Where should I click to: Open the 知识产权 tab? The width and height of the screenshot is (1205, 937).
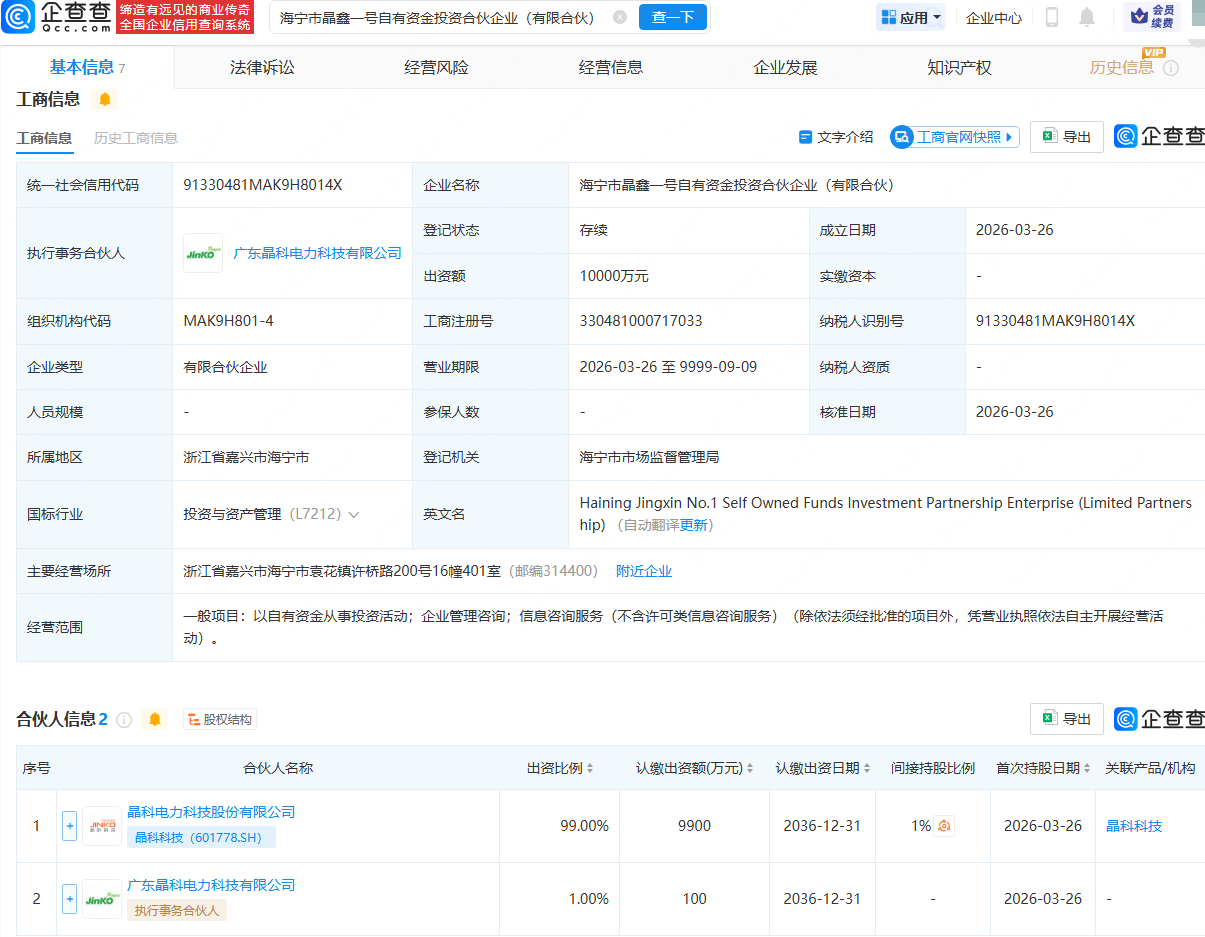(x=958, y=66)
